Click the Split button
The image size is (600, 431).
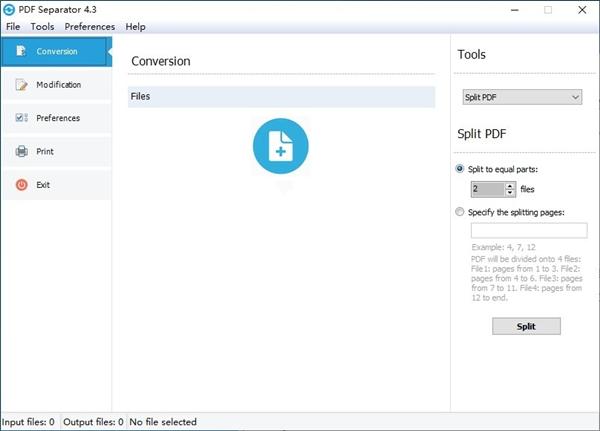[526, 326]
